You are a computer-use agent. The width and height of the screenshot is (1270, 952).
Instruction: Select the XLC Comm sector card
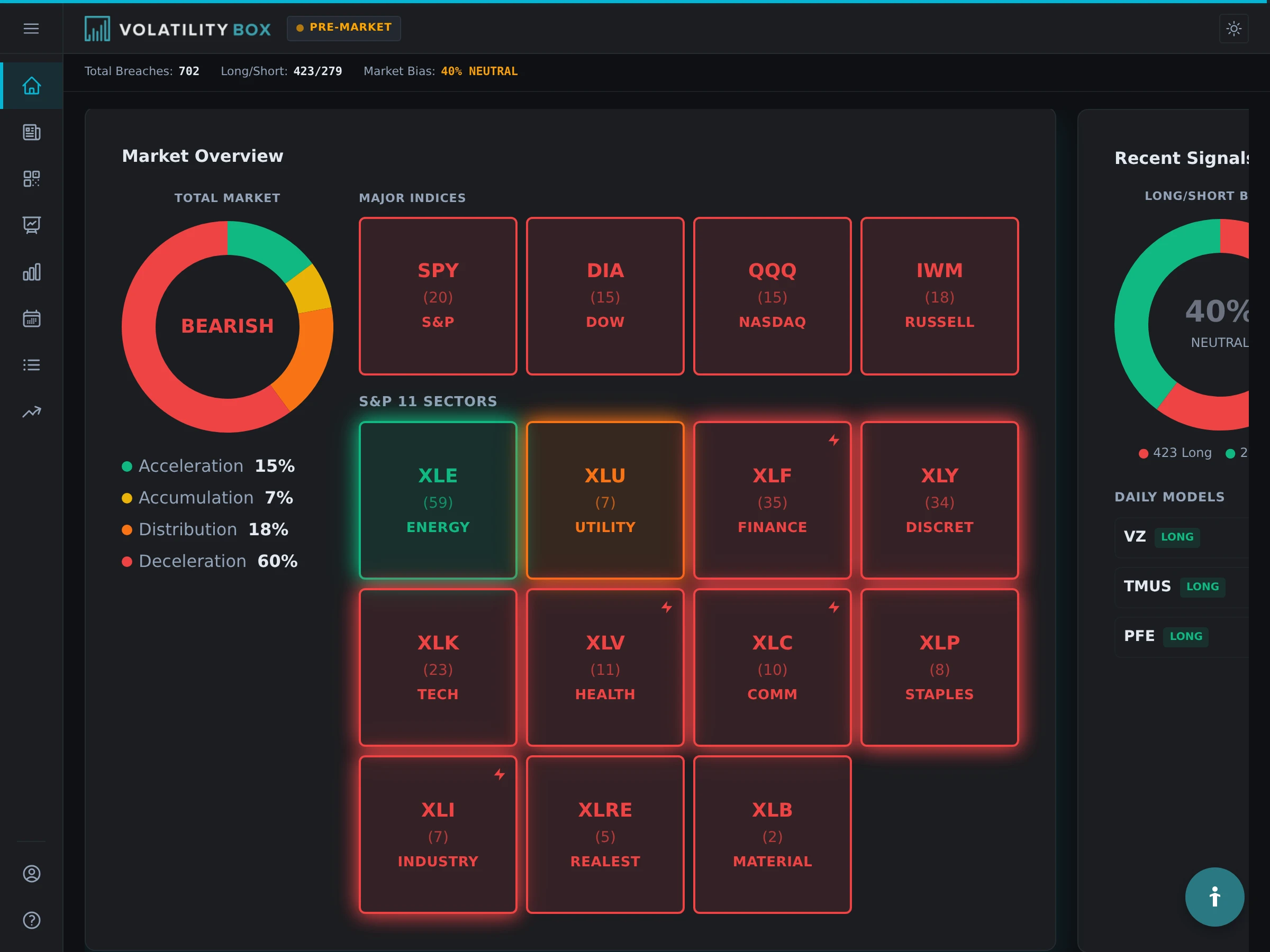pyautogui.click(x=772, y=667)
